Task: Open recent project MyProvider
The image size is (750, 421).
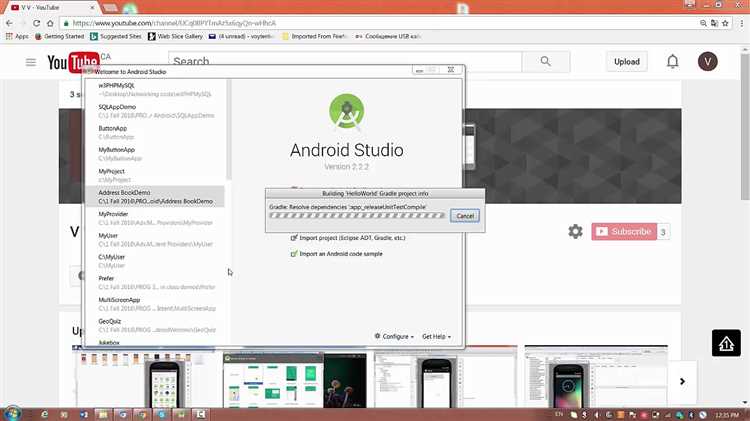Action: 154,218
